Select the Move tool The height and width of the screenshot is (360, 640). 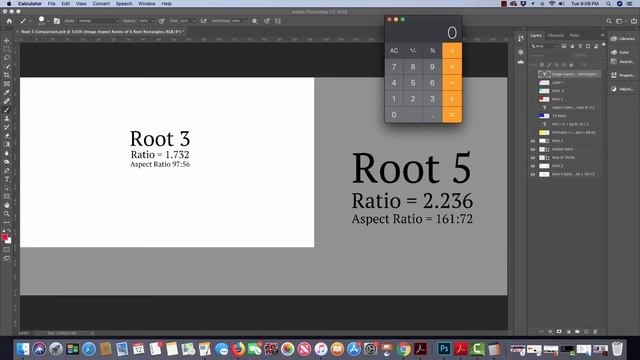(x=7, y=40)
